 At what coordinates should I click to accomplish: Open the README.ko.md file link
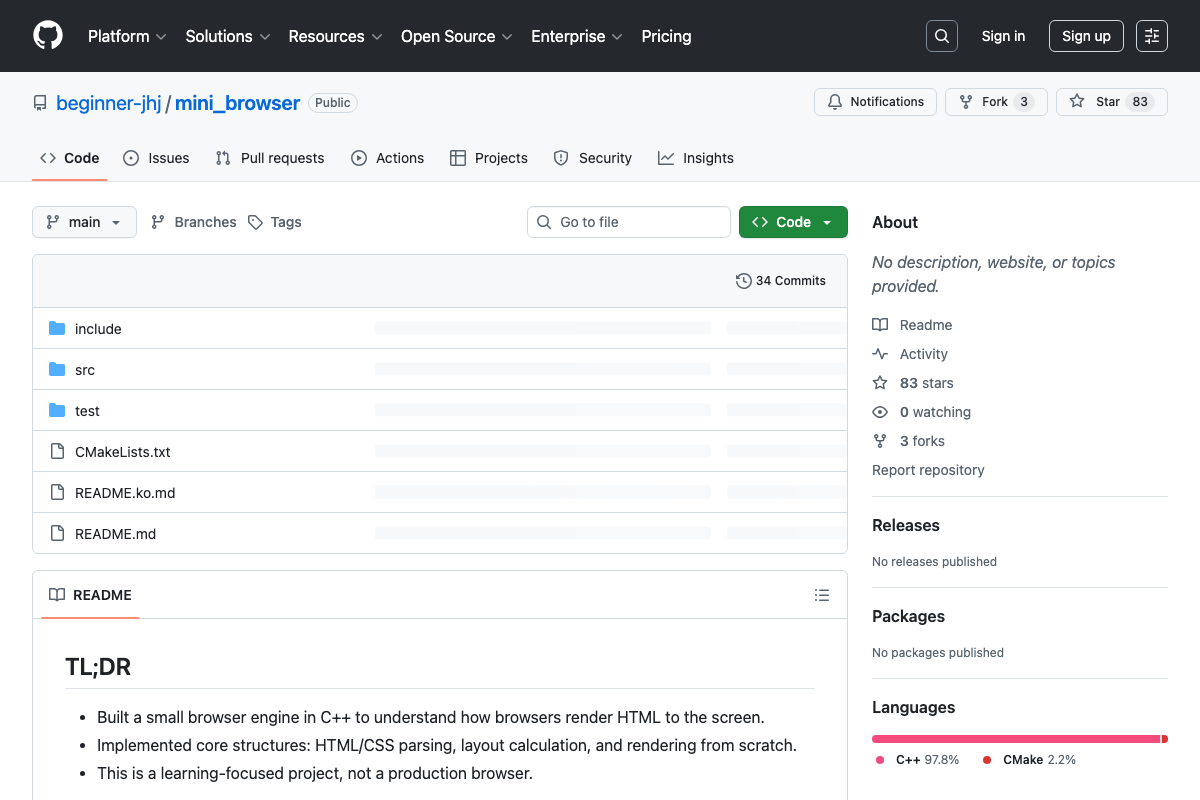tap(125, 493)
